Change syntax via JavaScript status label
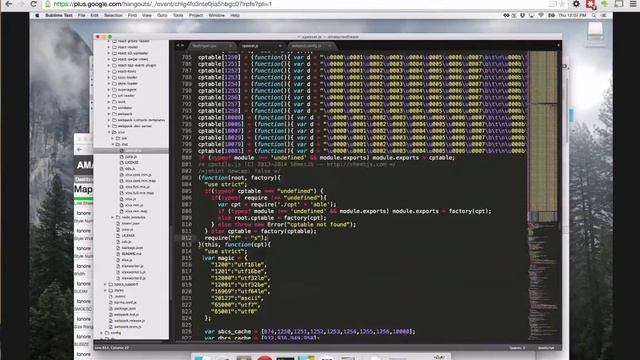640x360 pixels. click(546, 348)
